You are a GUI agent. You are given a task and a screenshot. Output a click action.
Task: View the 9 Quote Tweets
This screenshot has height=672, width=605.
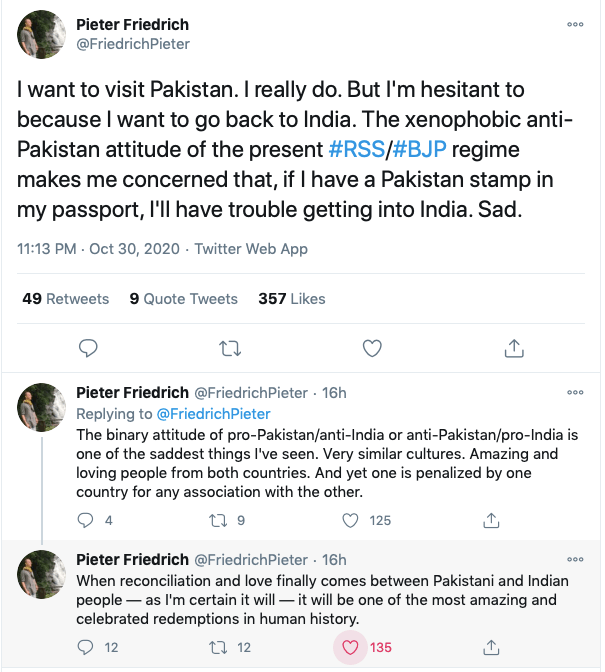pos(183,298)
